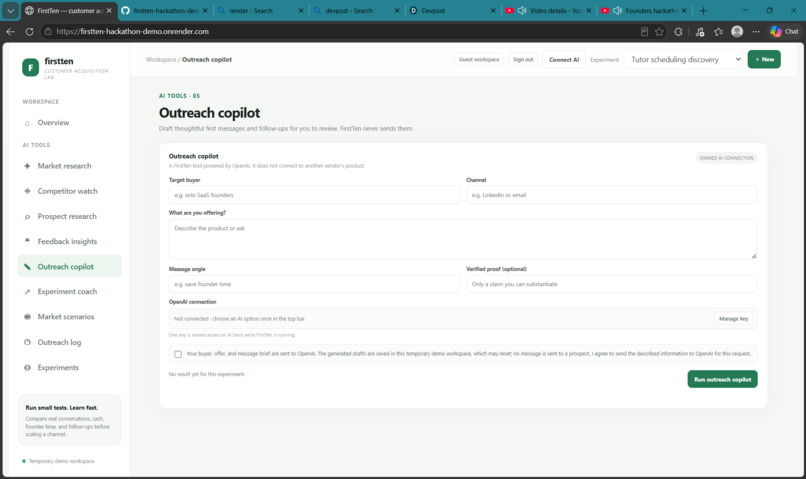Click the green + New button
The width and height of the screenshot is (806, 479).
[764, 59]
